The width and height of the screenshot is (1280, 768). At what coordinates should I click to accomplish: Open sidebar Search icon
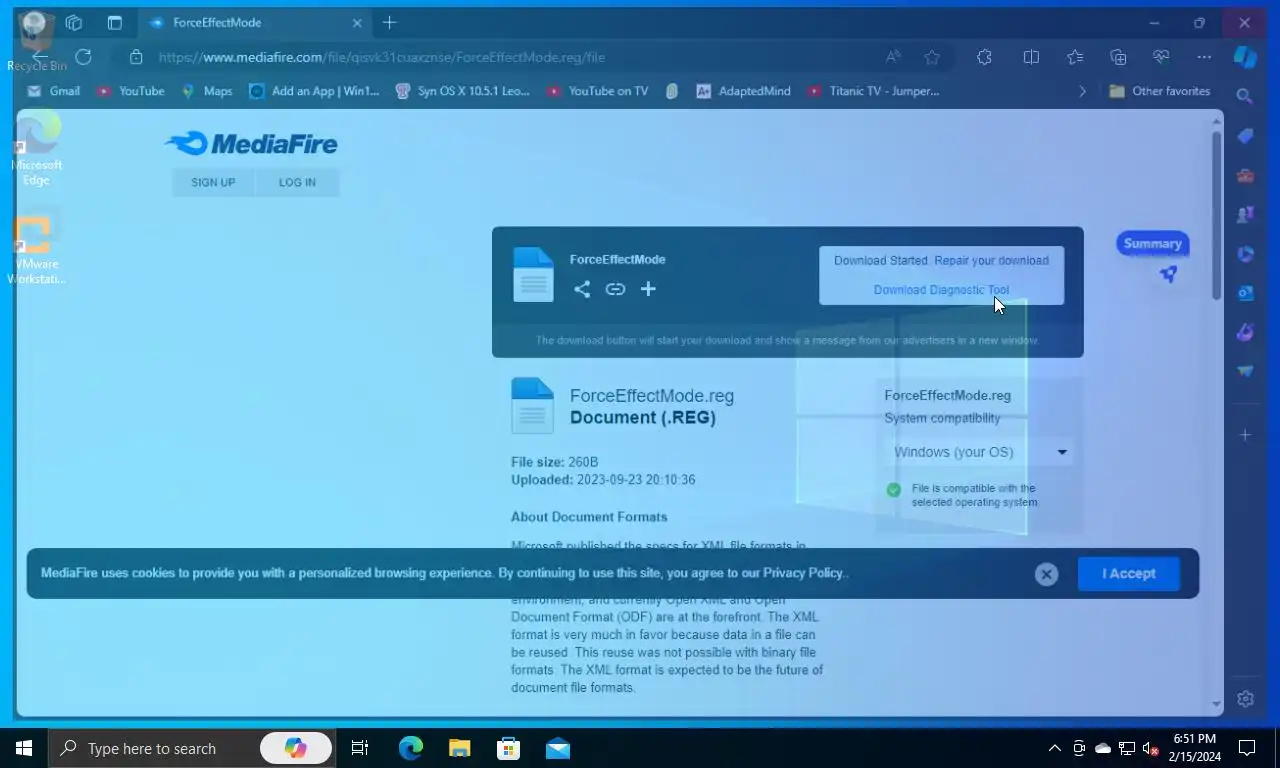1245,96
